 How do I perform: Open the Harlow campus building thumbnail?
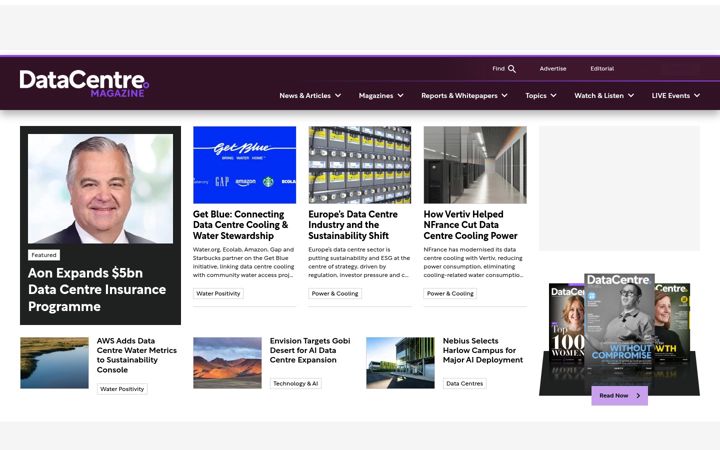[x=400, y=363]
